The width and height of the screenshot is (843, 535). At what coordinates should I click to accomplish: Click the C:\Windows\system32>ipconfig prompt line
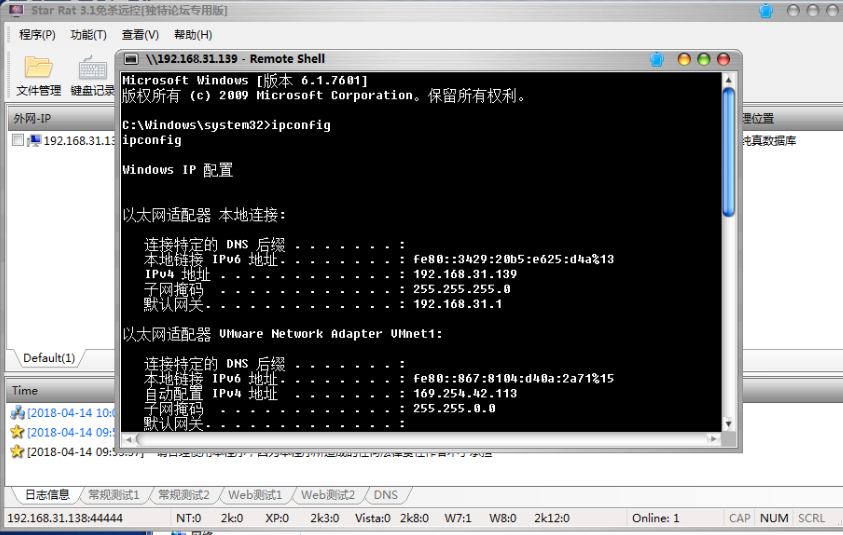pyautogui.click(x=226, y=125)
